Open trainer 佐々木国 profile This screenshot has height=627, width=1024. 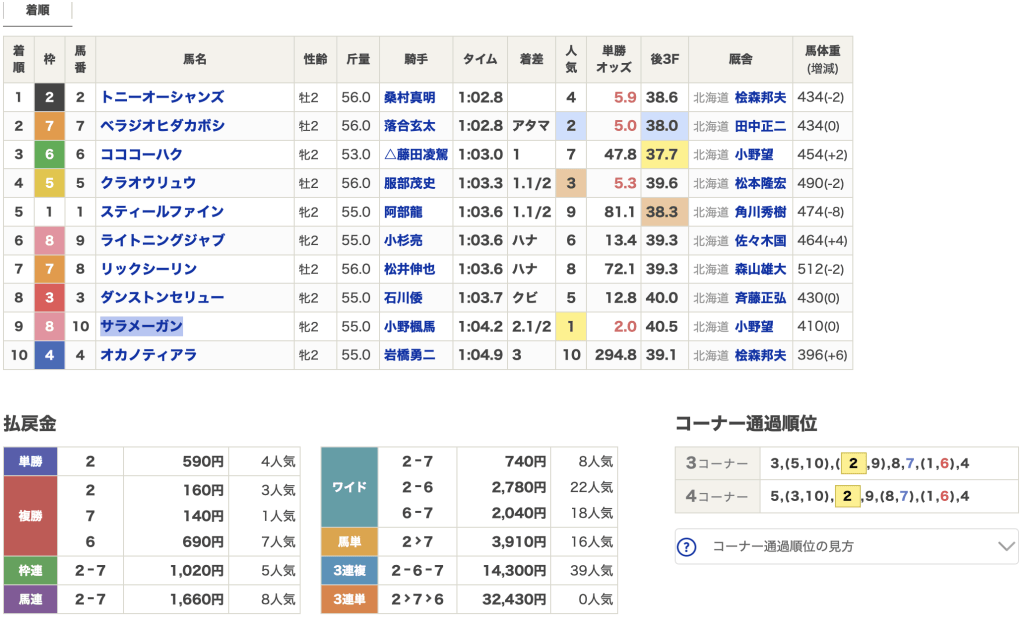click(x=760, y=241)
